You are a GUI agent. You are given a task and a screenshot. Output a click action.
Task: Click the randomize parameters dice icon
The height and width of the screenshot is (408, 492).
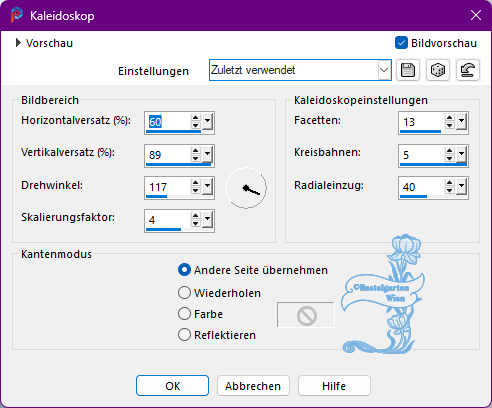(438, 70)
